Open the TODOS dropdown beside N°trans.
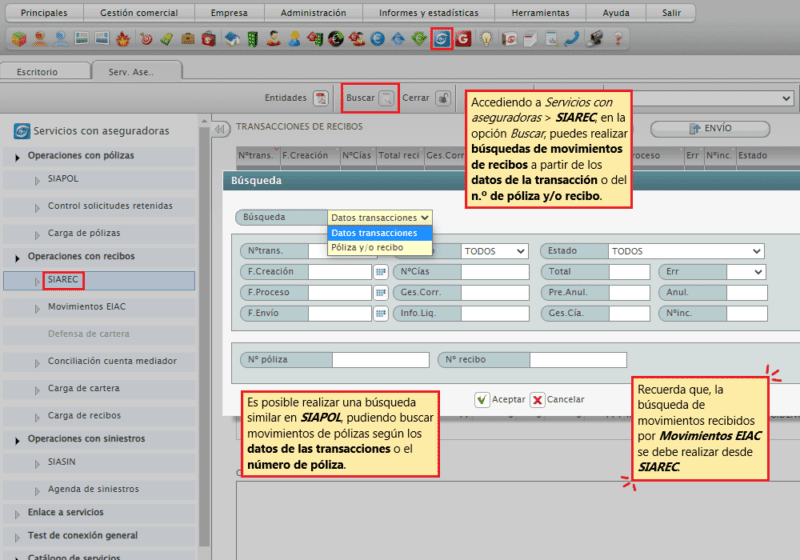 click(x=494, y=251)
